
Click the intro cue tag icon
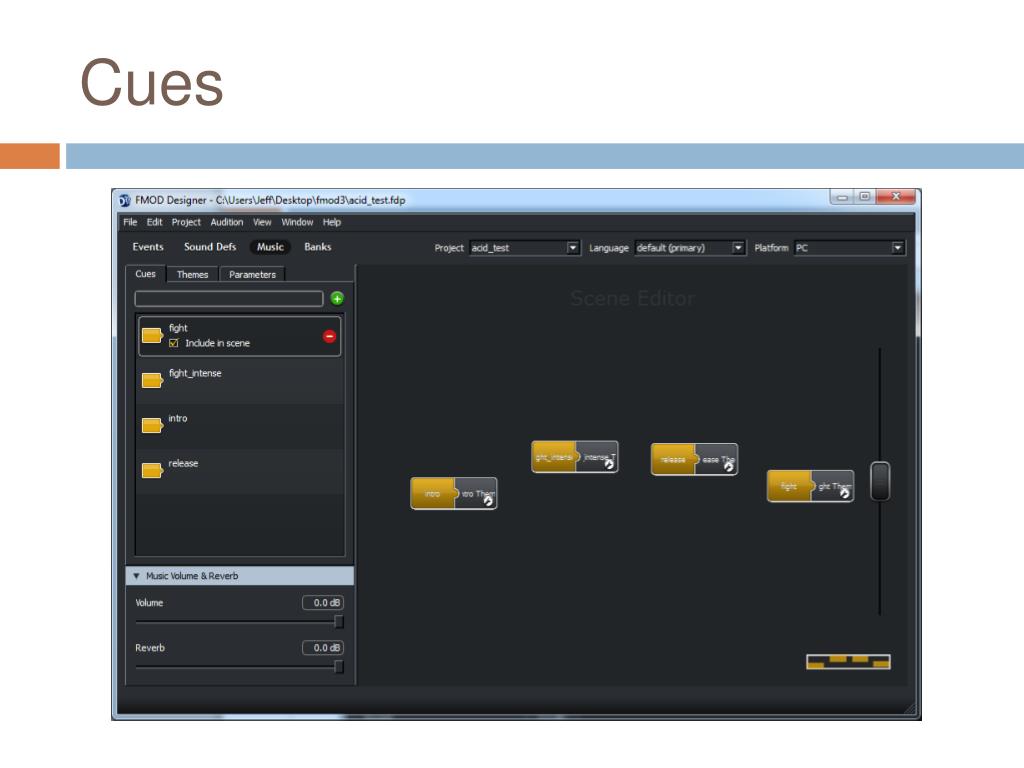[152, 425]
